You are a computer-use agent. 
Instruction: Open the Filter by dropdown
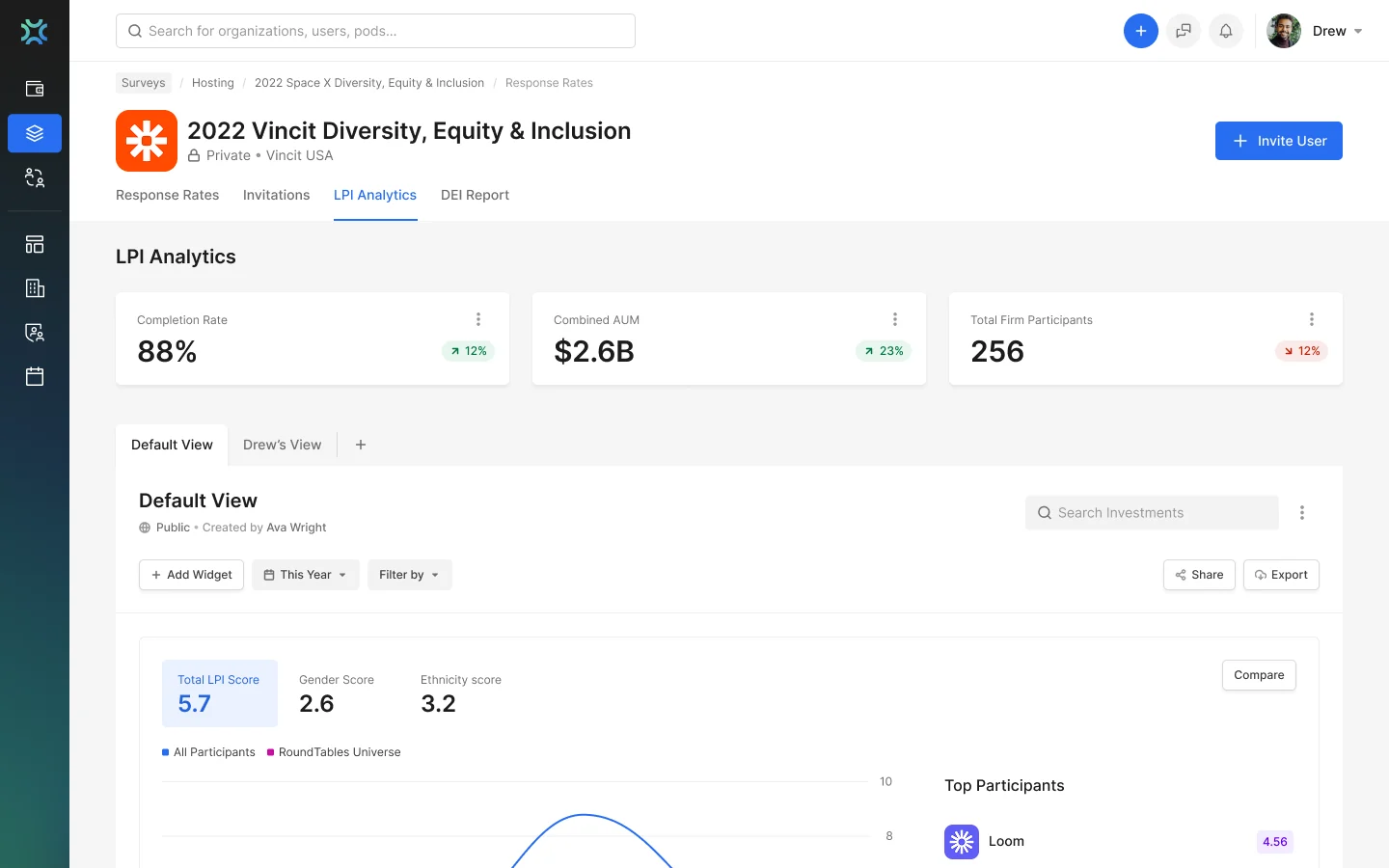click(410, 575)
